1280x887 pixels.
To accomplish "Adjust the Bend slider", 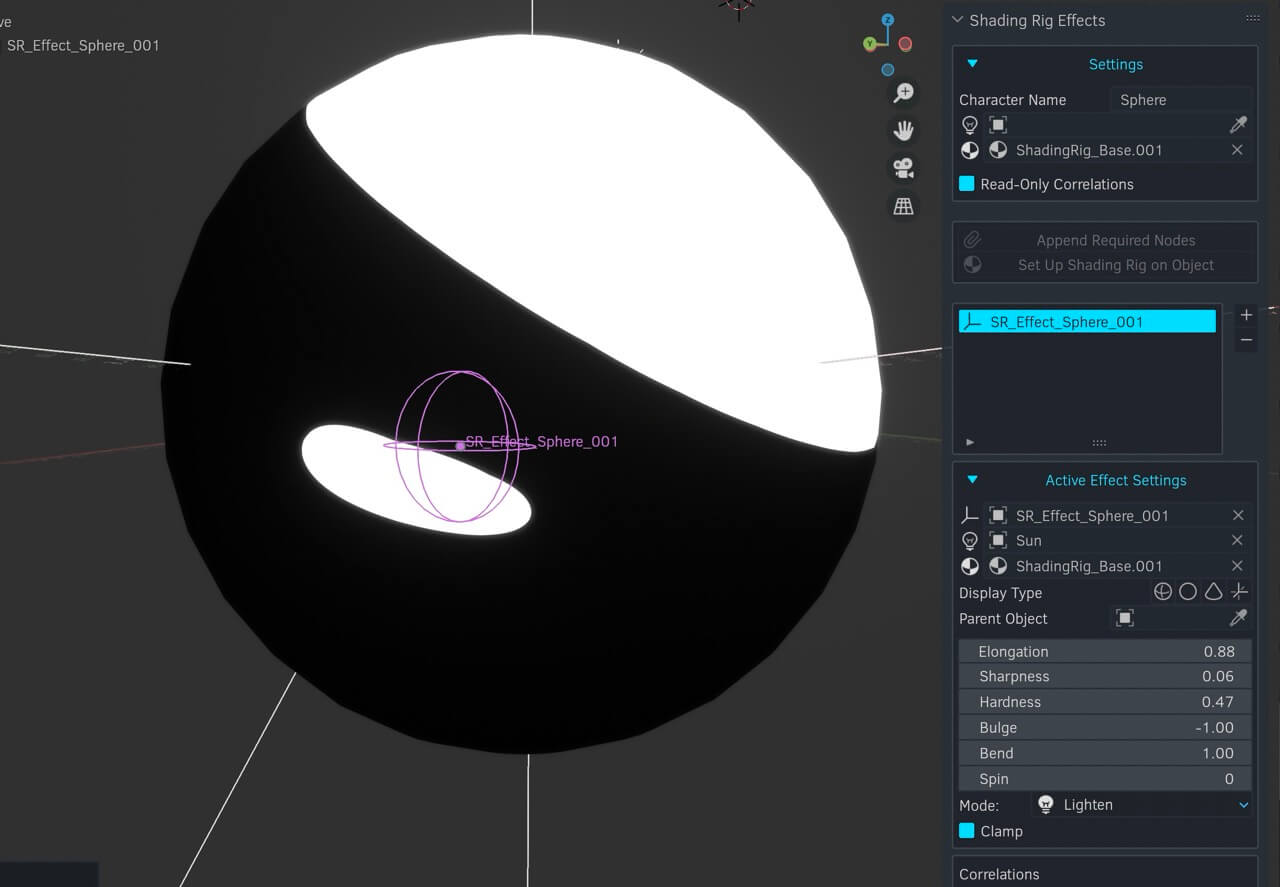I will point(1105,753).
